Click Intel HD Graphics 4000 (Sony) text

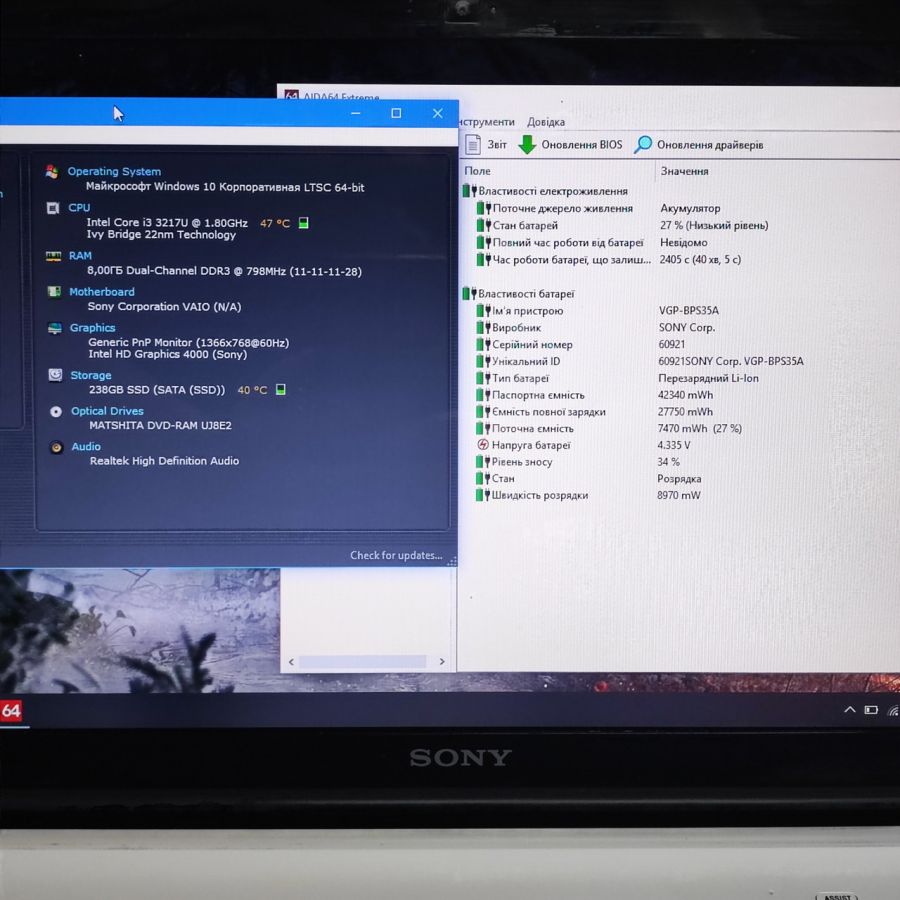click(168, 354)
